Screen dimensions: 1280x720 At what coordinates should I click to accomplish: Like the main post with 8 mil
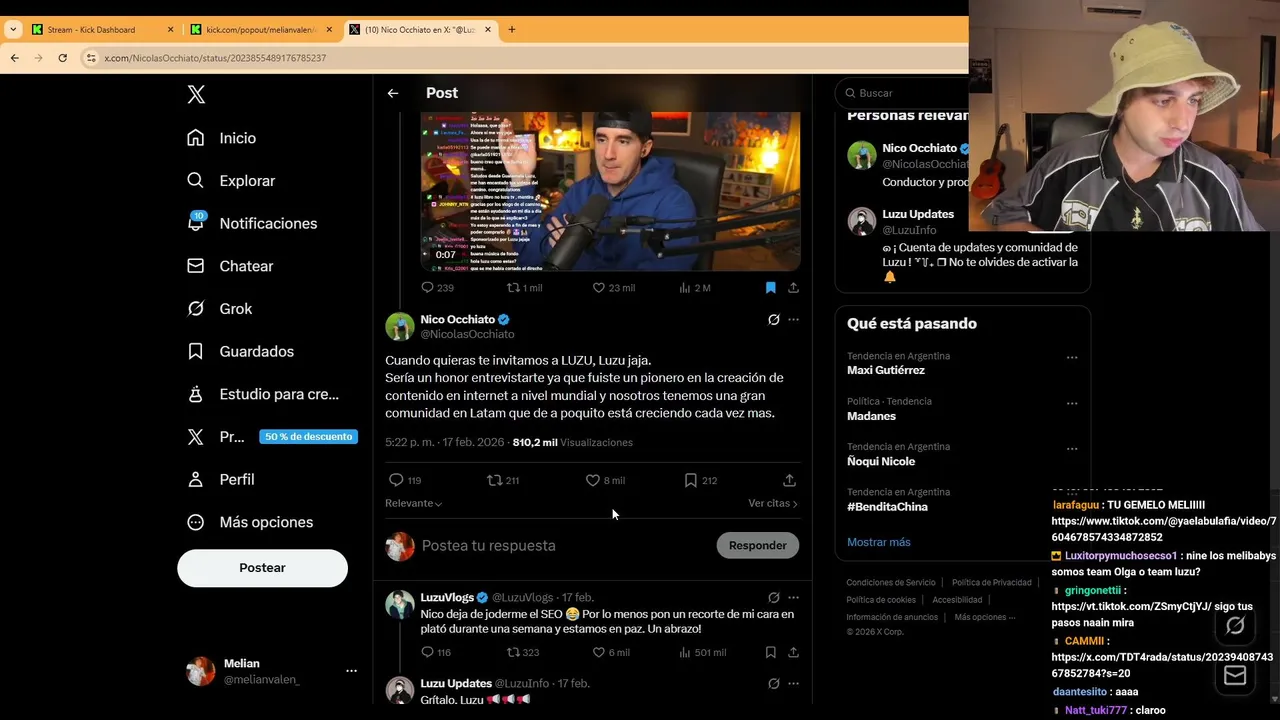point(605,481)
